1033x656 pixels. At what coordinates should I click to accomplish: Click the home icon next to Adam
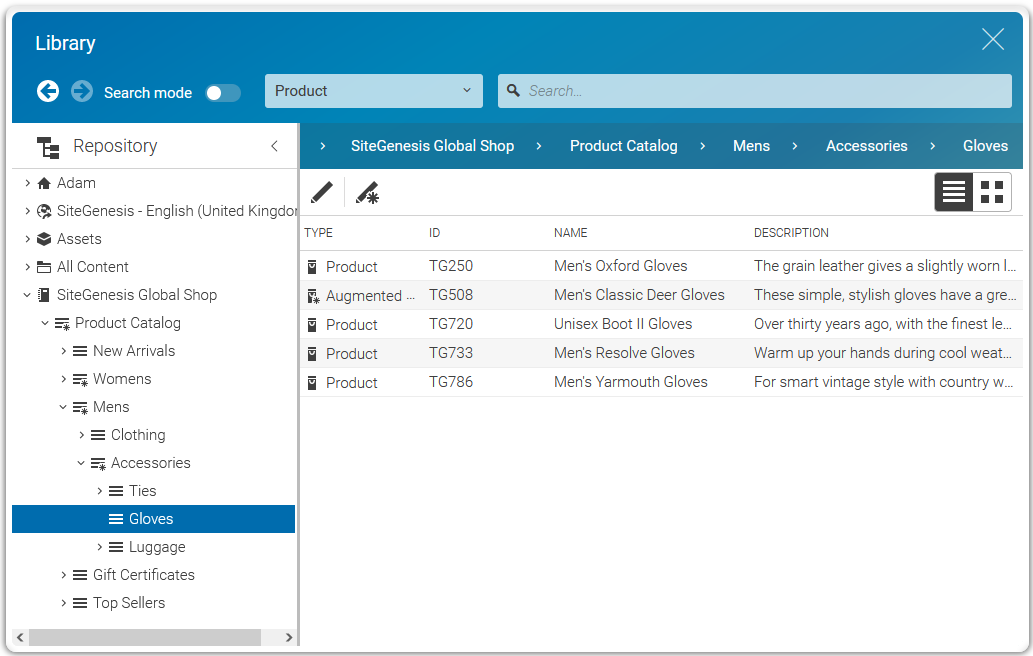[x=45, y=183]
